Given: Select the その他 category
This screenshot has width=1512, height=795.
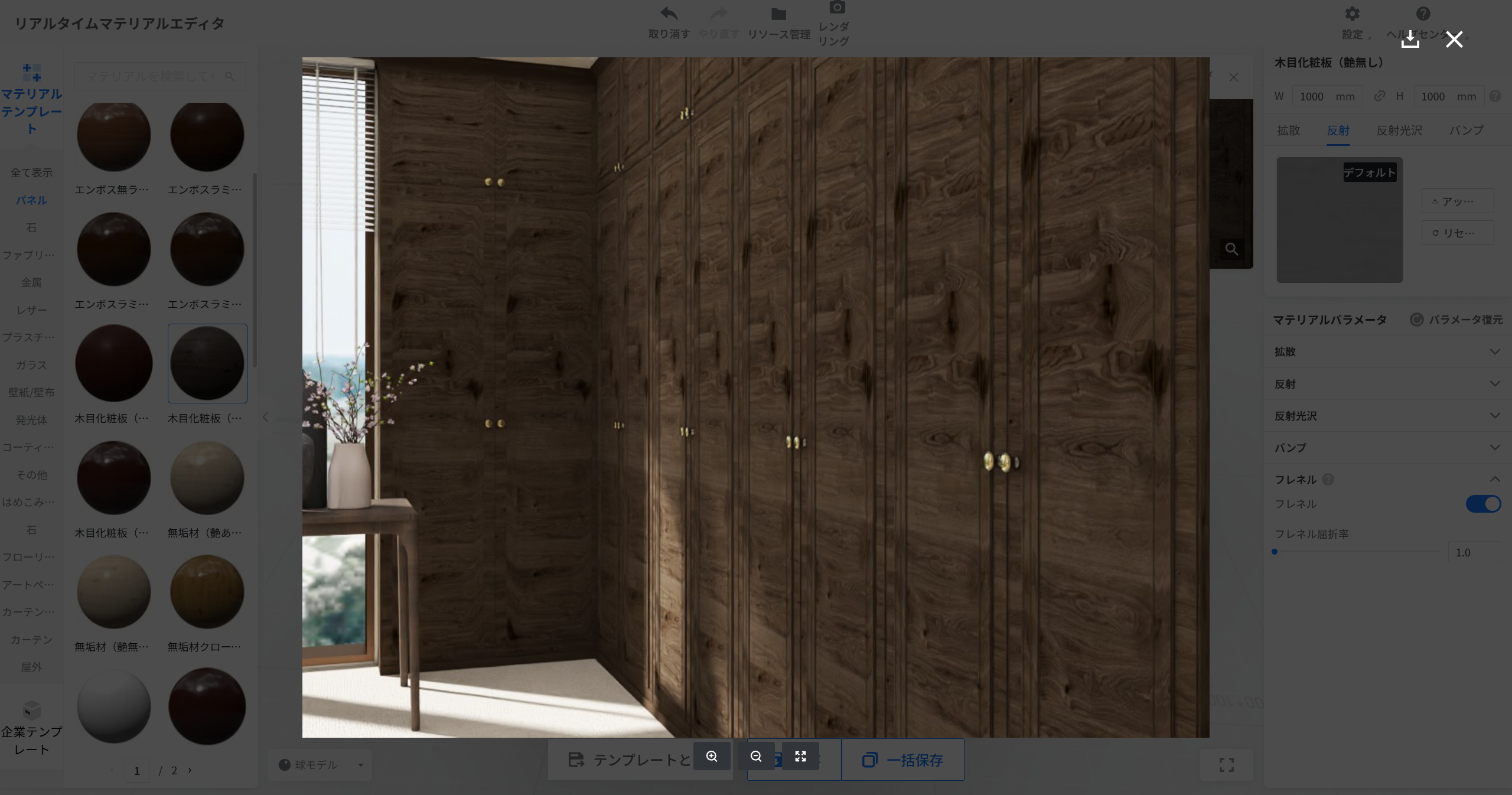Looking at the screenshot, I should click(31, 475).
